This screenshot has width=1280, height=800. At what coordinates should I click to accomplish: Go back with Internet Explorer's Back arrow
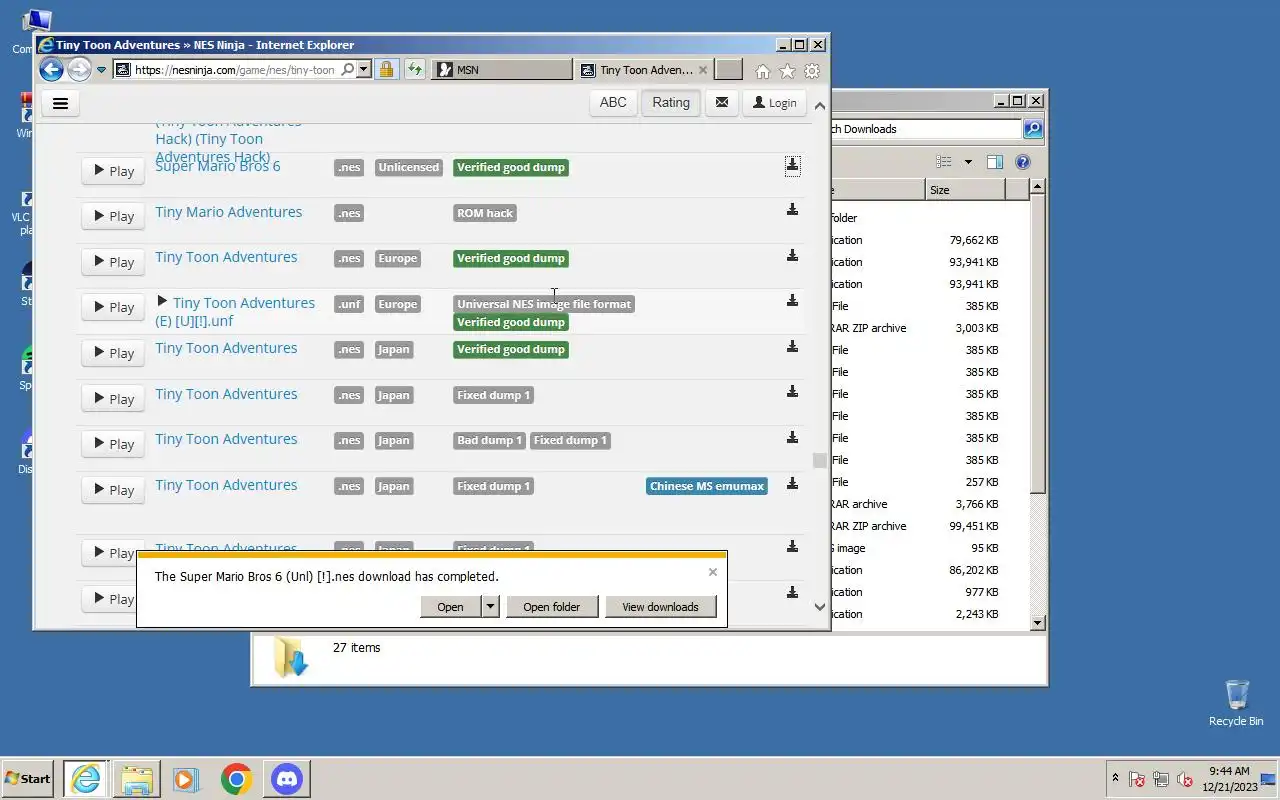click(x=51, y=70)
